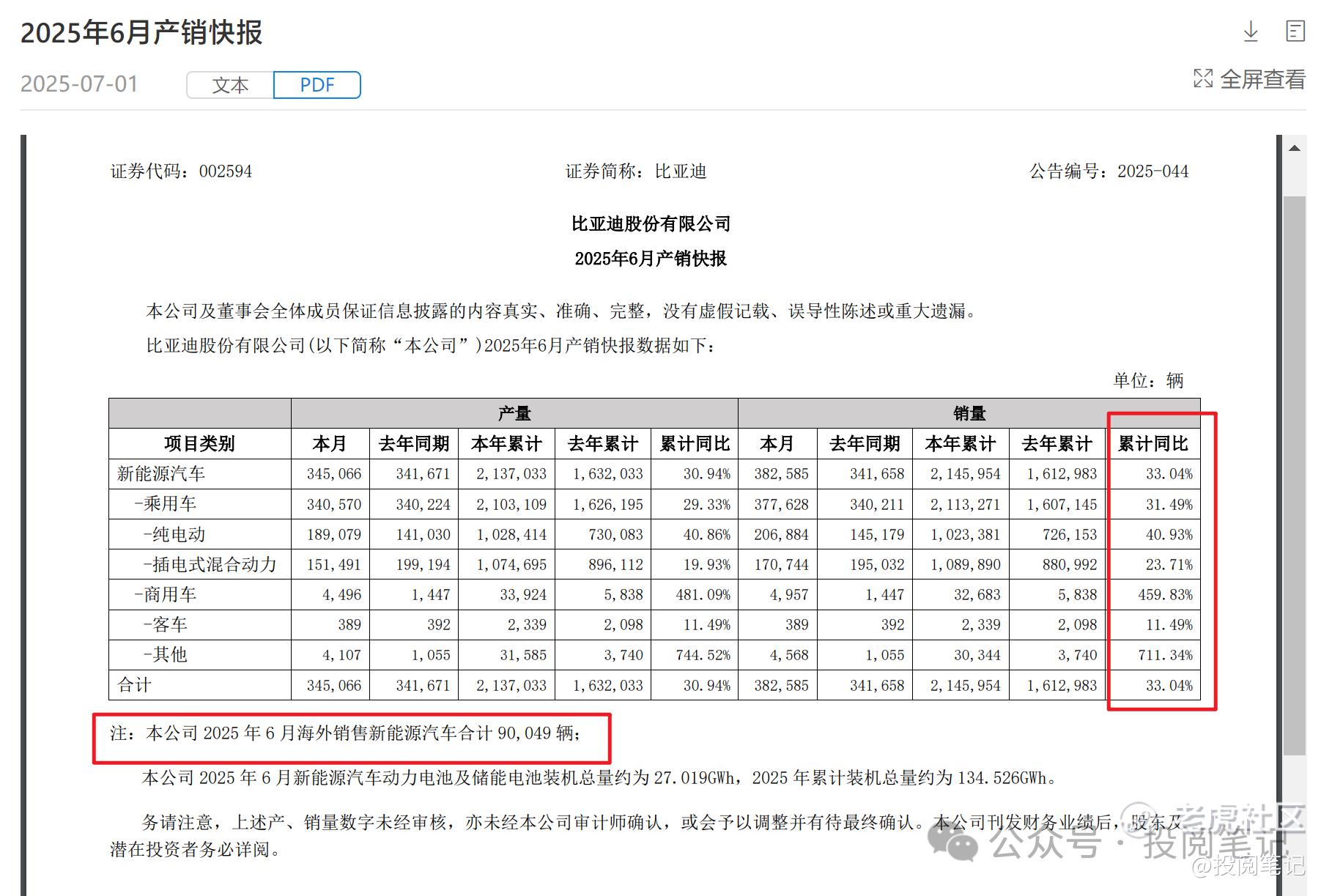Image resolution: width=1332 pixels, height=896 pixels.
Task: Click 单位：辆 label
Action: point(1148,380)
